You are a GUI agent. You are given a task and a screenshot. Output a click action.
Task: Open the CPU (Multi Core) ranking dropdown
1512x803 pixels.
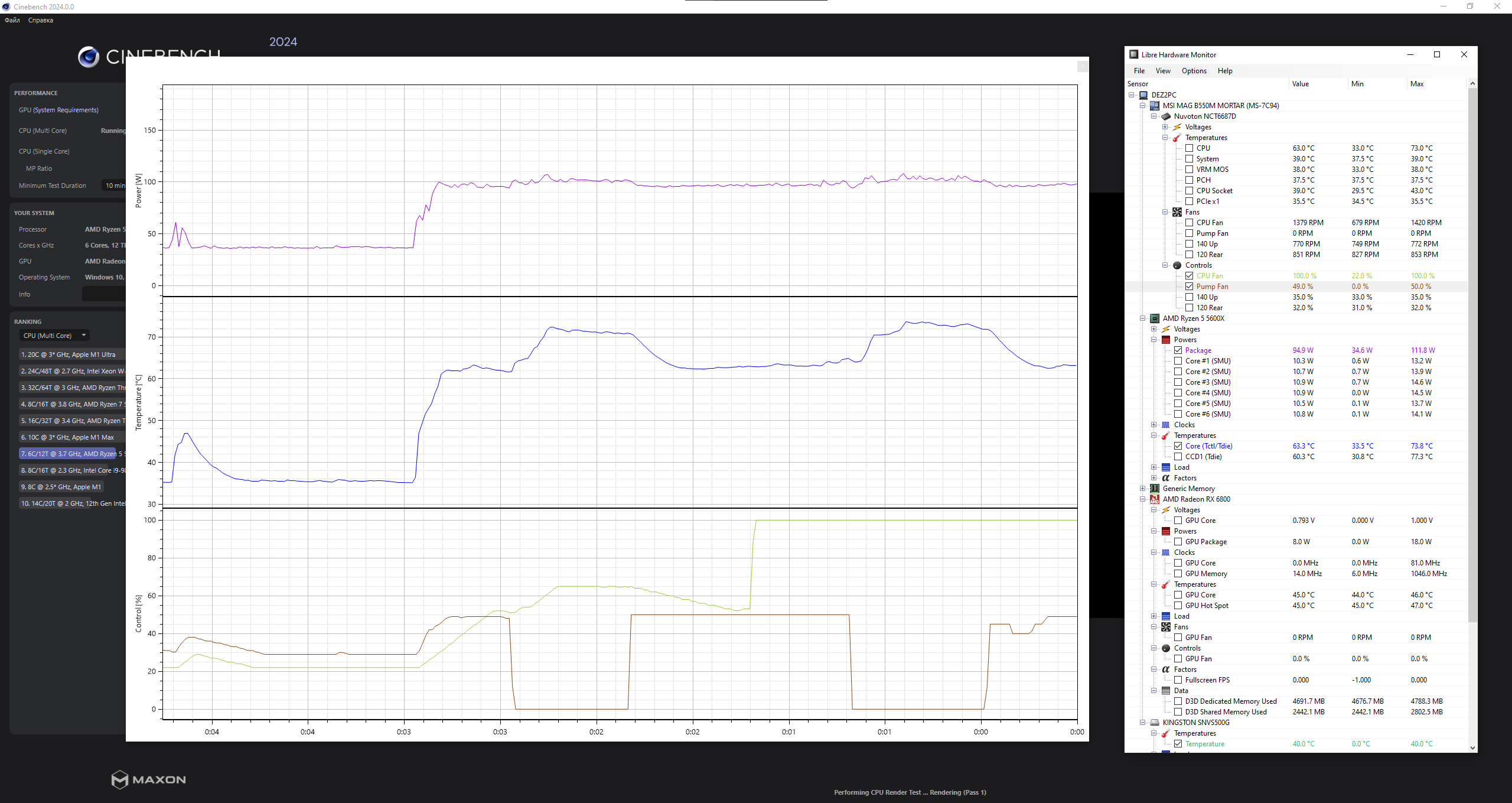(54, 336)
